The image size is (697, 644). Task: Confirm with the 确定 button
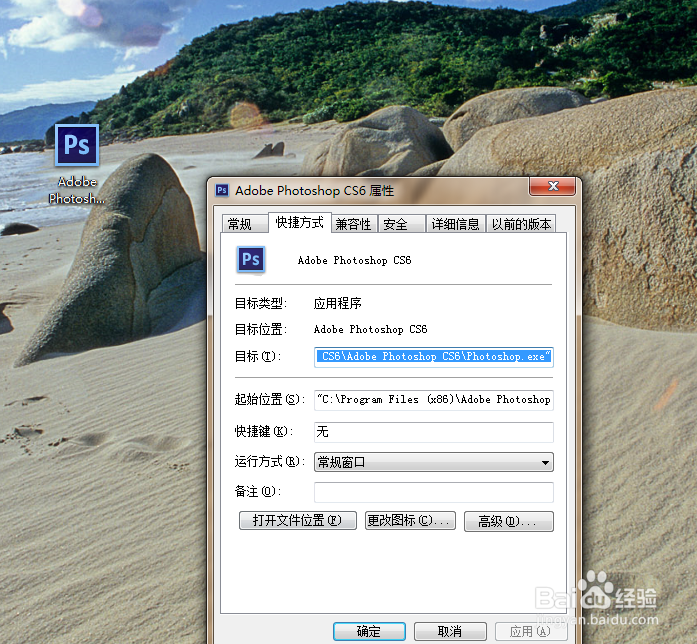369,631
